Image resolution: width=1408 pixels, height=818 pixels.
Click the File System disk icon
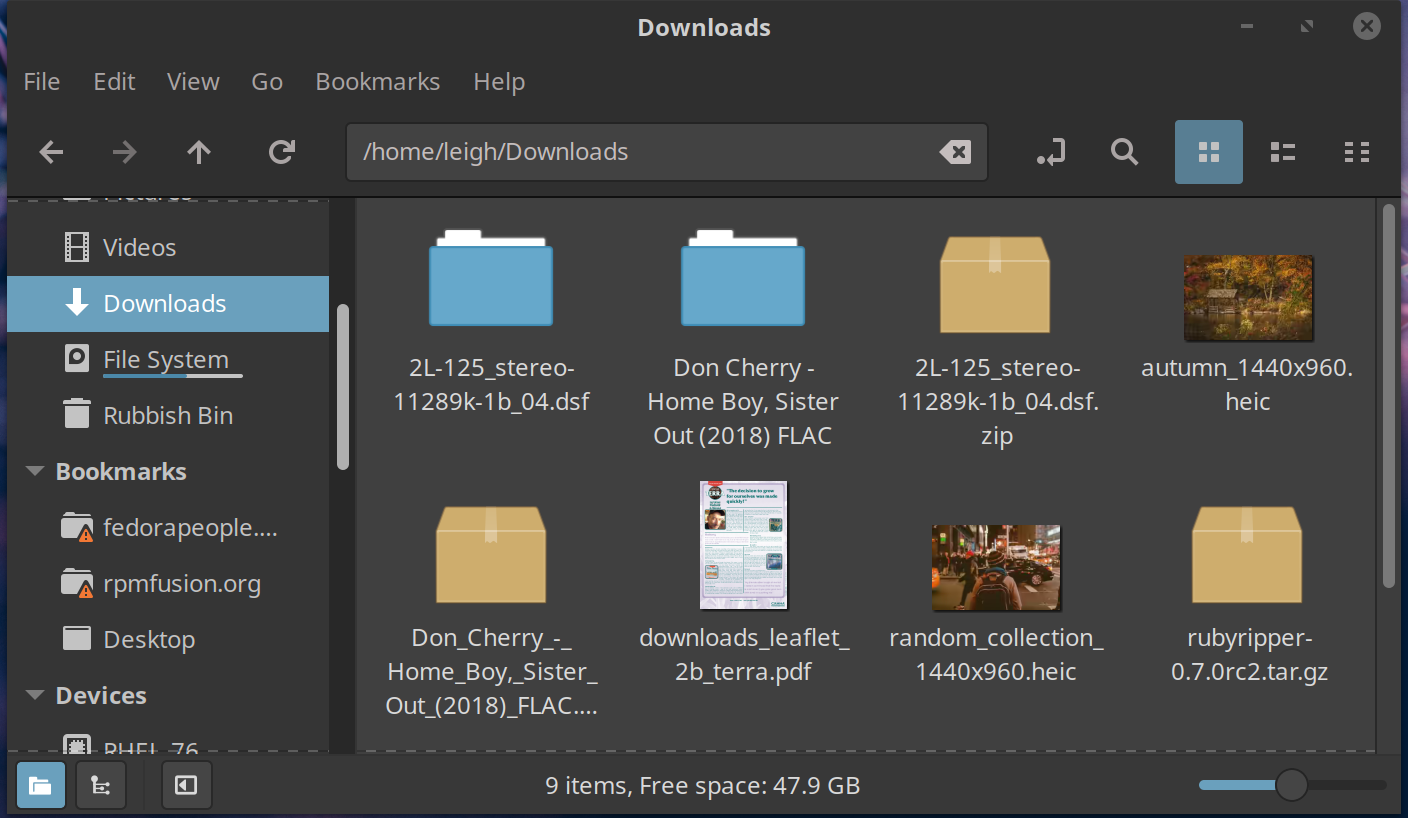pyautogui.click(x=76, y=360)
